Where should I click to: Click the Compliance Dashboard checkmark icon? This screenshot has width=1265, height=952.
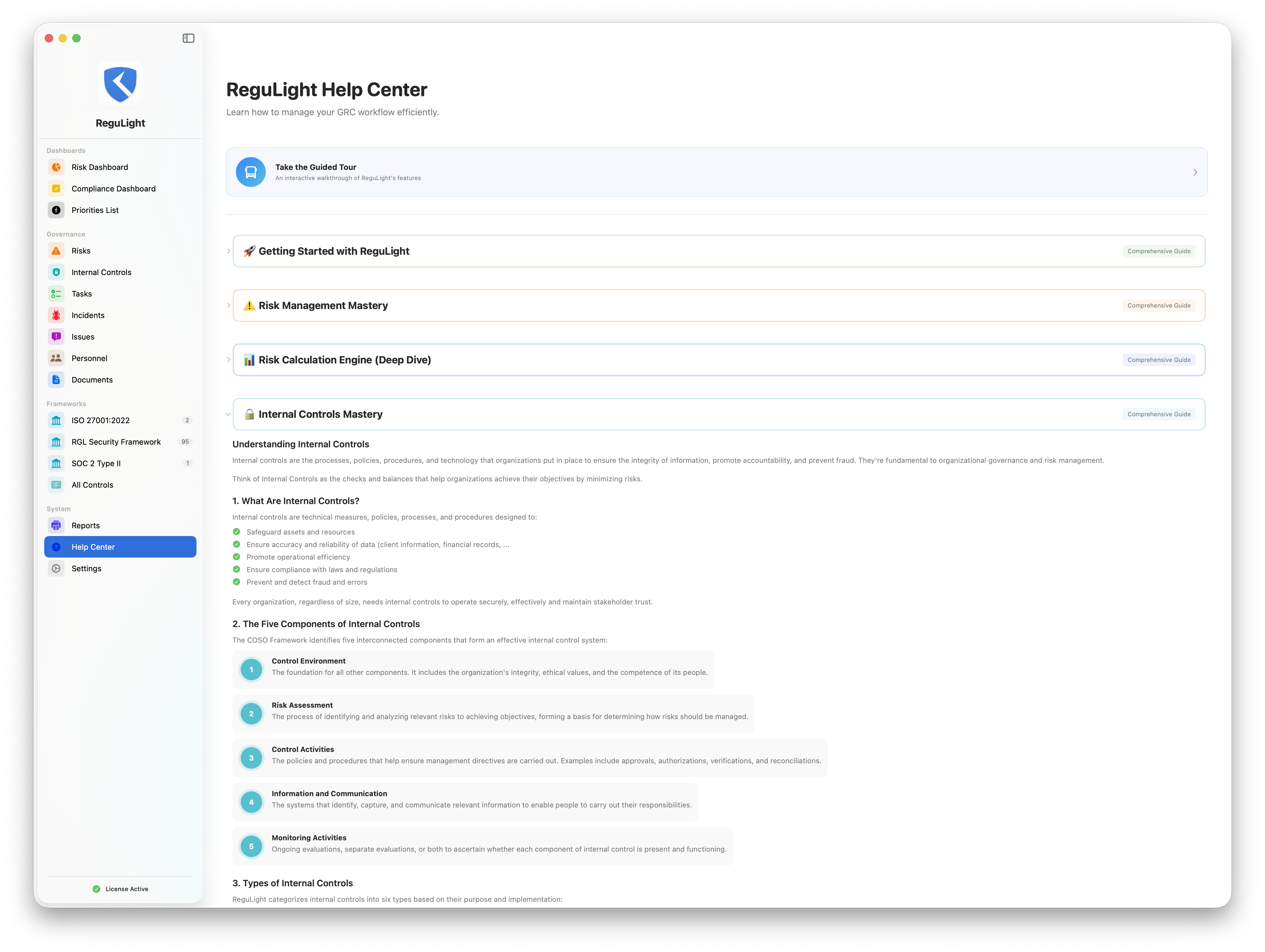click(56, 189)
